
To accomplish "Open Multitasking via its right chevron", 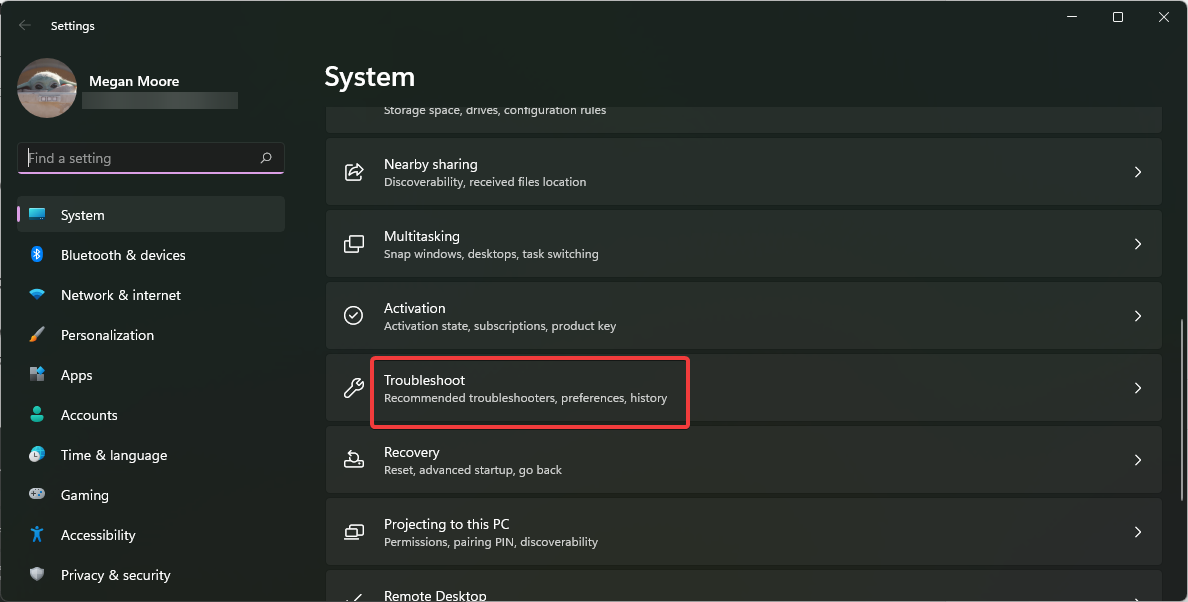I will coord(1137,244).
